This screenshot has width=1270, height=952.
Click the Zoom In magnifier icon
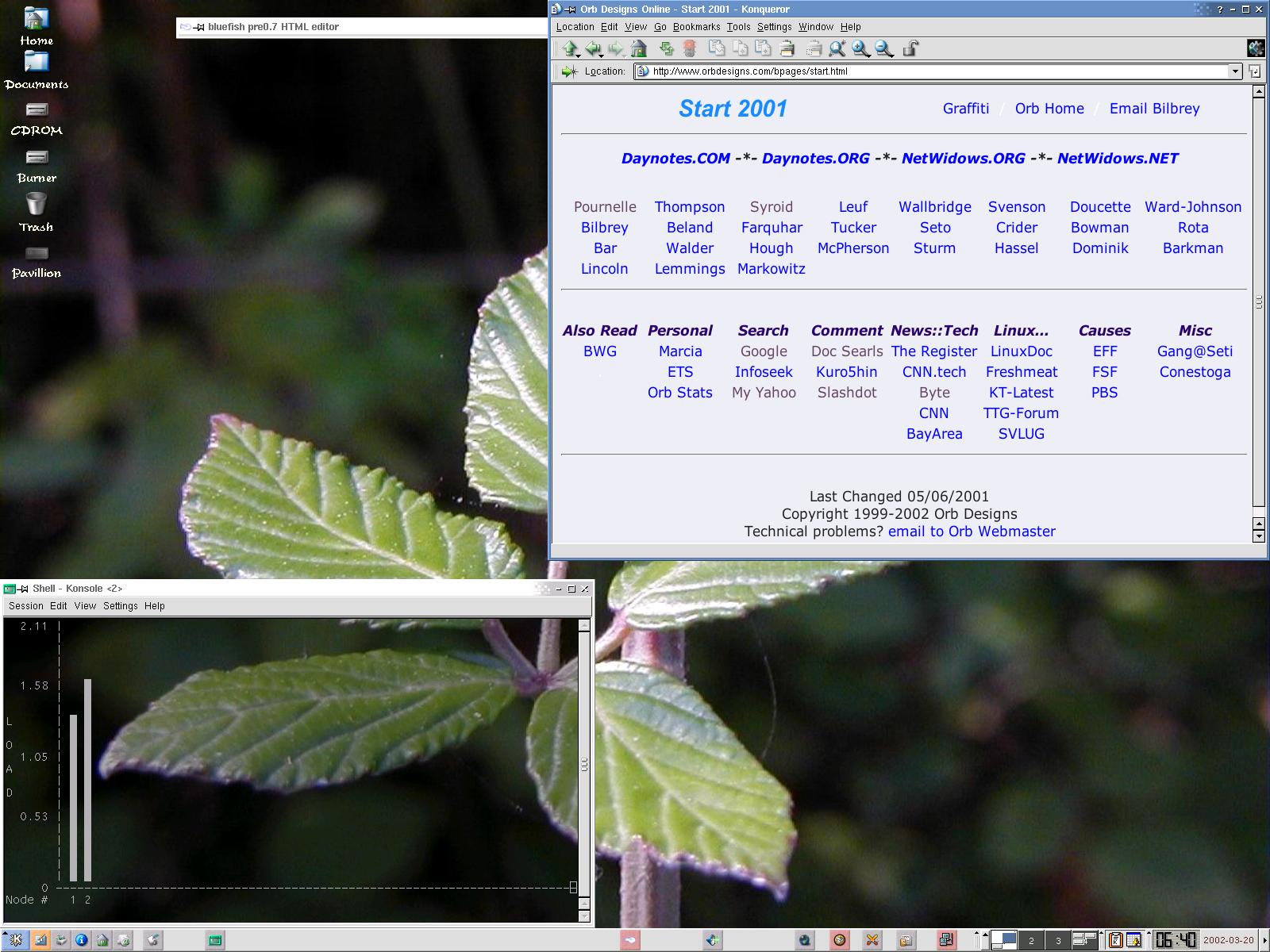(x=860, y=49)
